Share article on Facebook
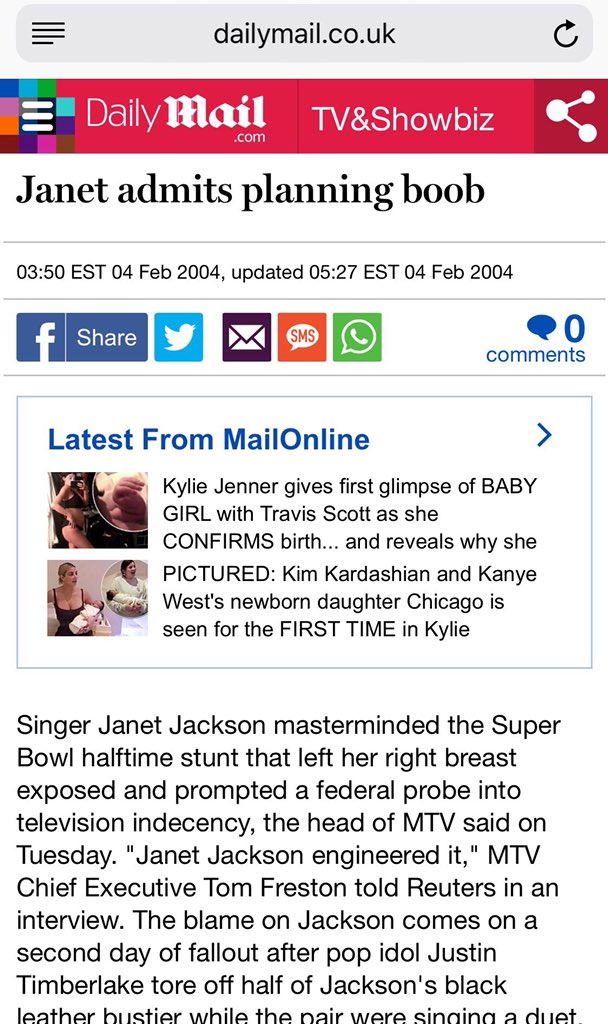The width and height of the screenshot is (608, 1024). pyautogui.click(x=82, y=337)
